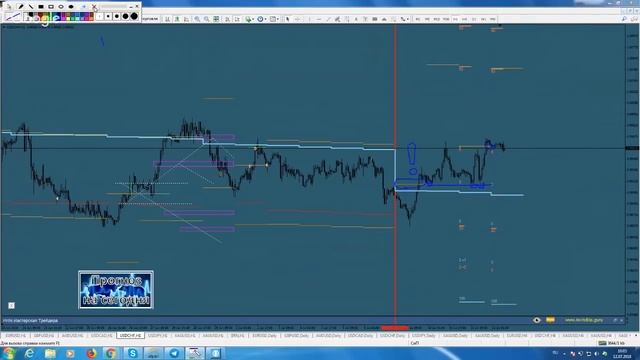Click the 'Прогноз на сегодня' banner image
This screenshot has width=640, height=360.
coord(116,290)
